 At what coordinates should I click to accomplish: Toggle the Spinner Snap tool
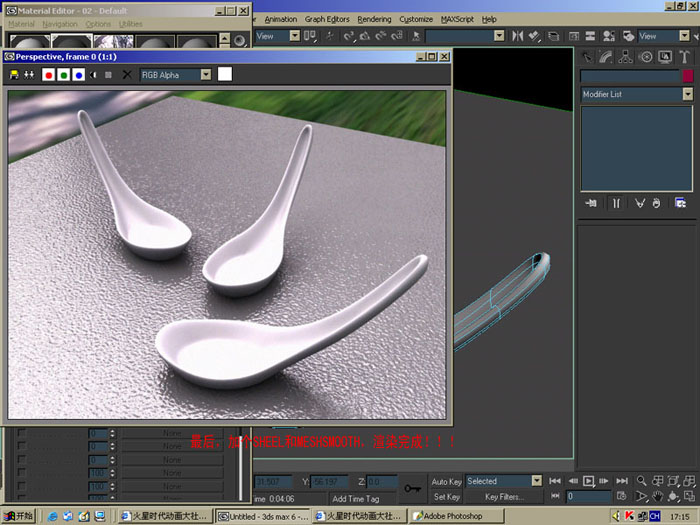[x=397, y=36]
